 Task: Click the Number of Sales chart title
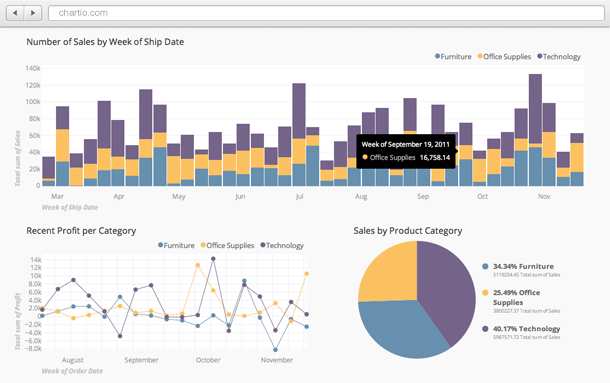(x=105, y=42)
